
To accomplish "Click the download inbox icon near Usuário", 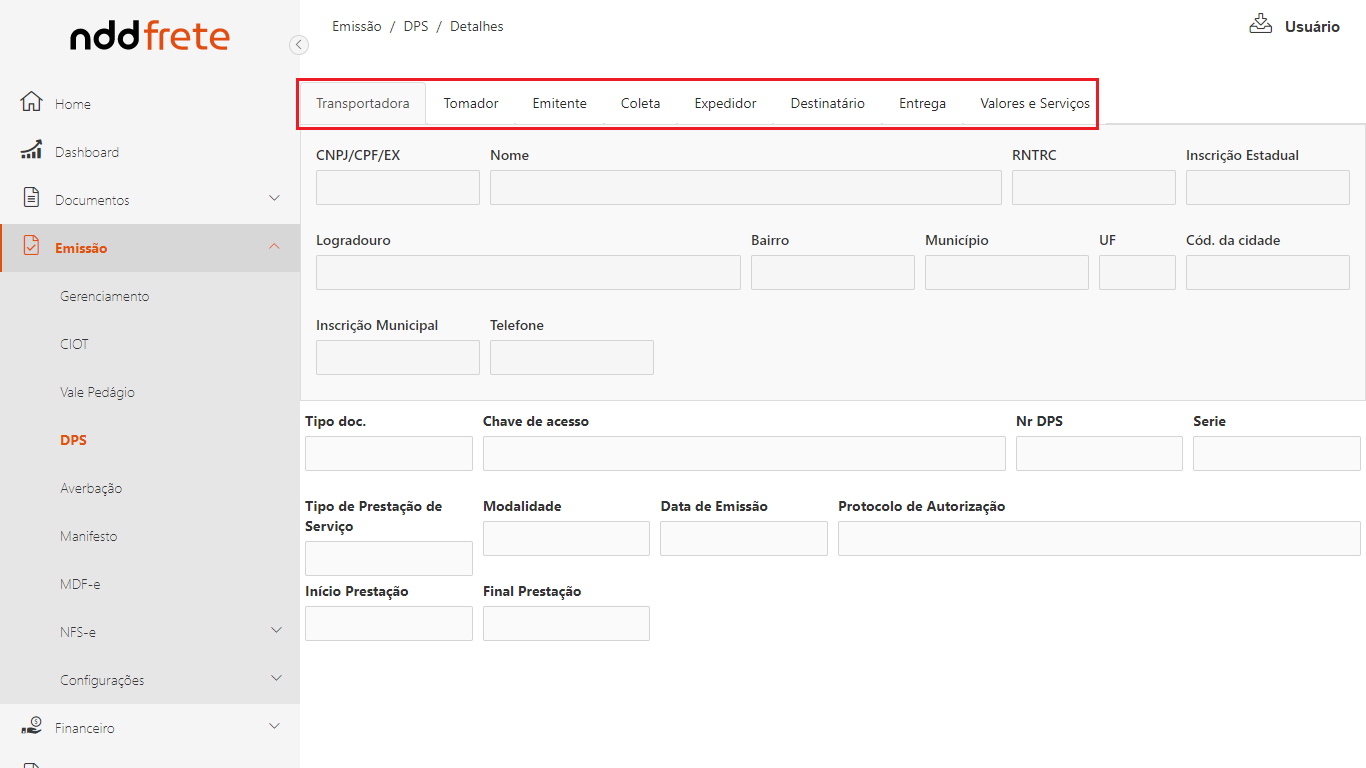I will (x=1260, y=24).
